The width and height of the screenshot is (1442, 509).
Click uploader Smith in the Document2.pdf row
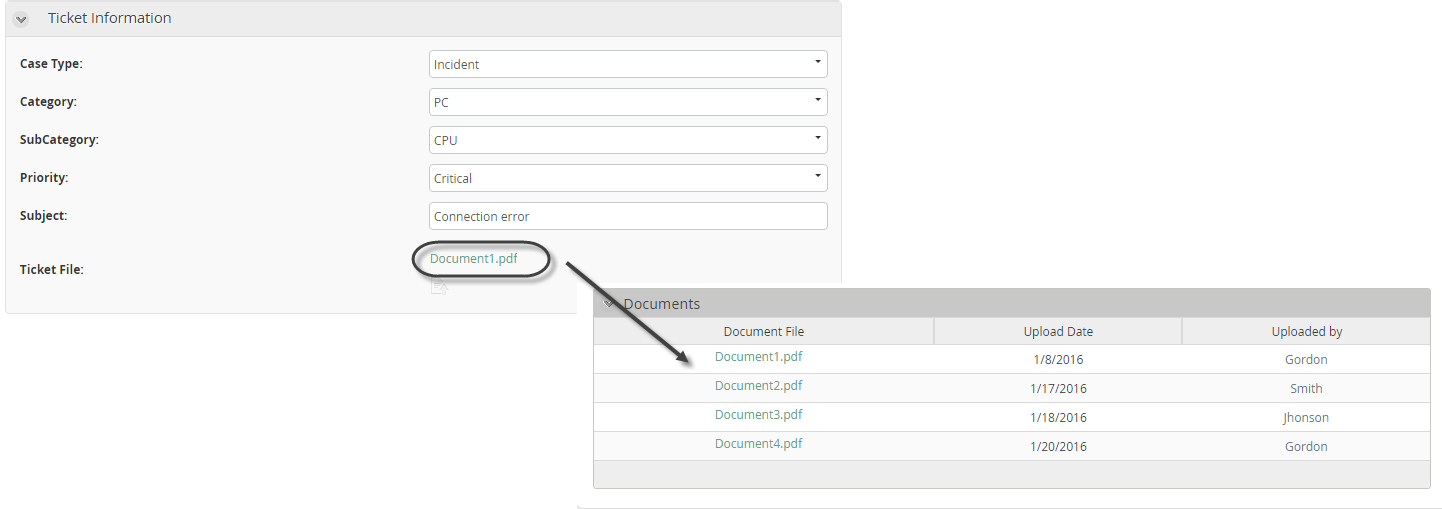tap(1306, 389)
